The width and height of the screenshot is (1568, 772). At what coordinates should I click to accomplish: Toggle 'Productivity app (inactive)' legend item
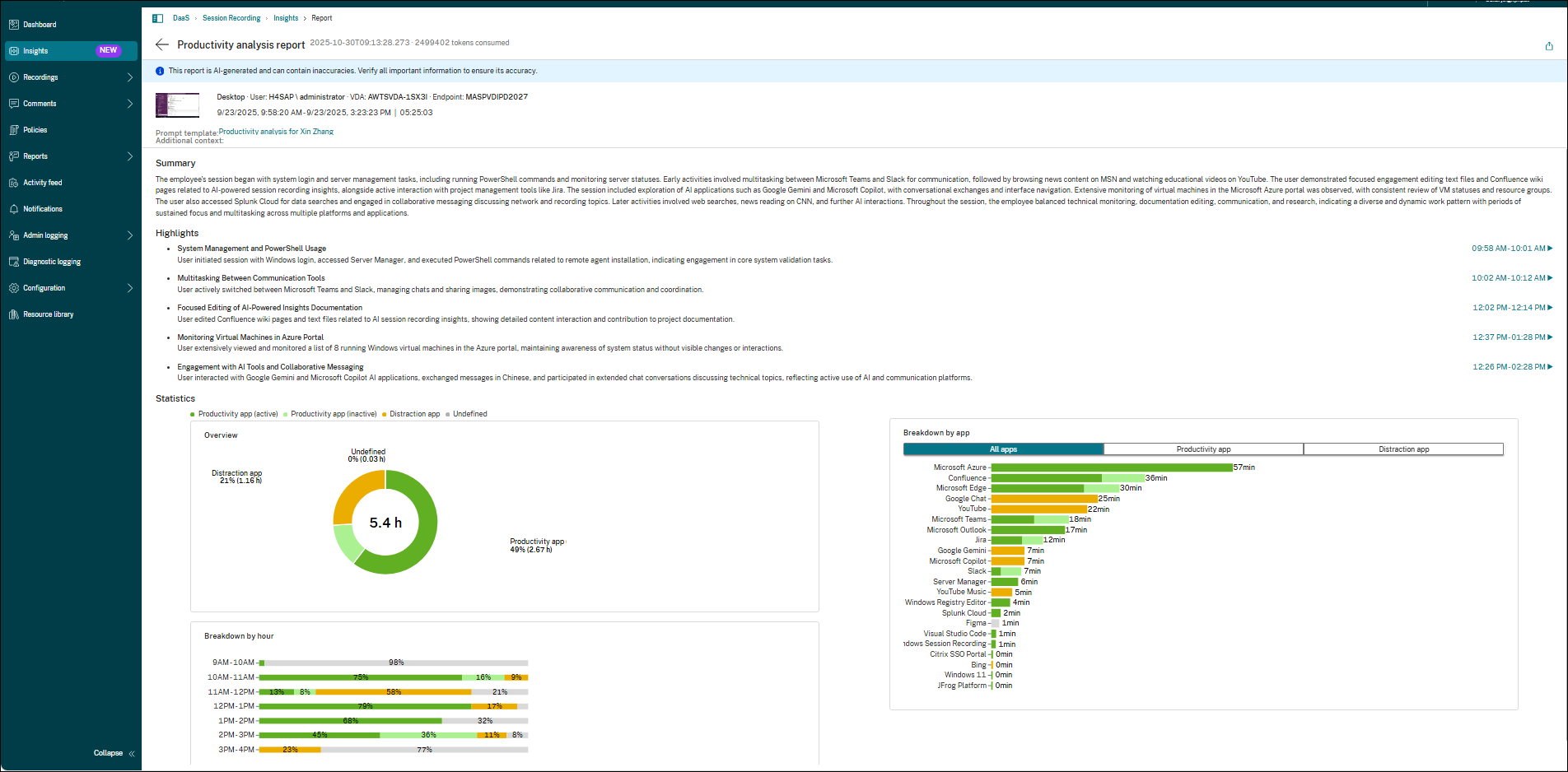tap(330, 414)
